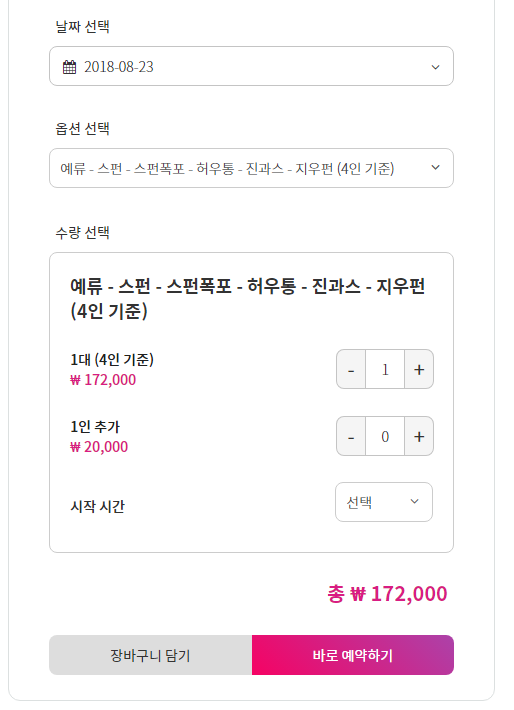The image size is (514, 710).
Task: Click the chevron in start time selector
Action: [x=414, y=501]
